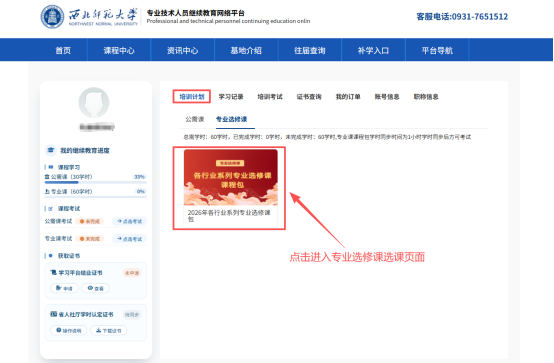Screen dimensions: 554x363
Task: Click 申请 for the 学习平台结业证书
Action: point(64,288)
